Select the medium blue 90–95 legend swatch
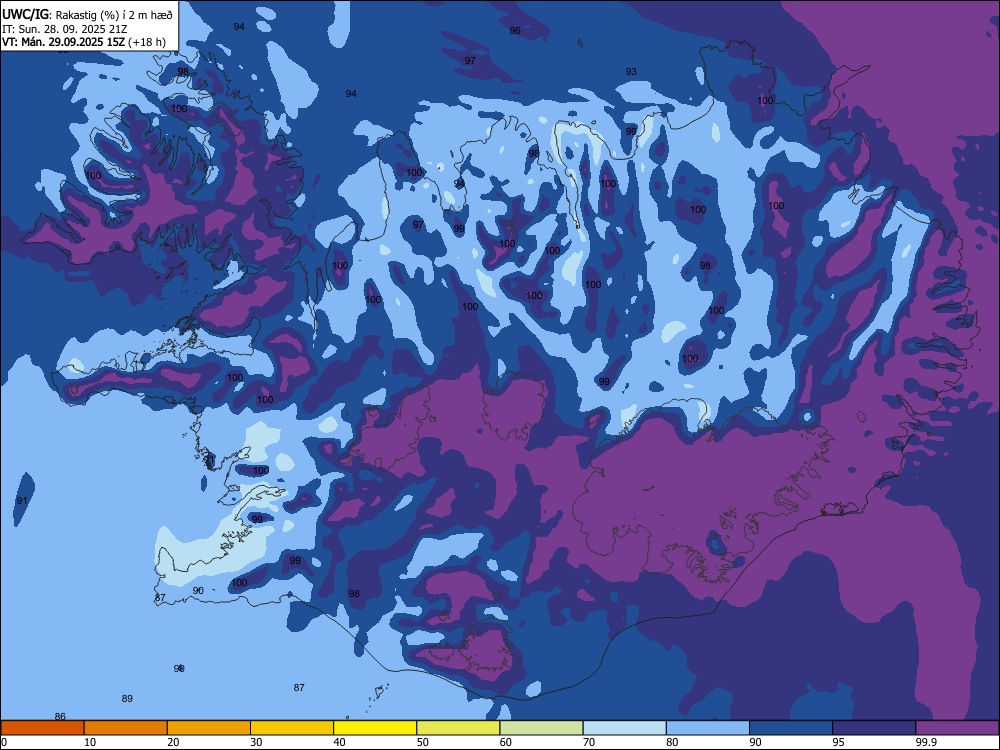This screenshot has height=750, width=1000. [x=791, y=728]
